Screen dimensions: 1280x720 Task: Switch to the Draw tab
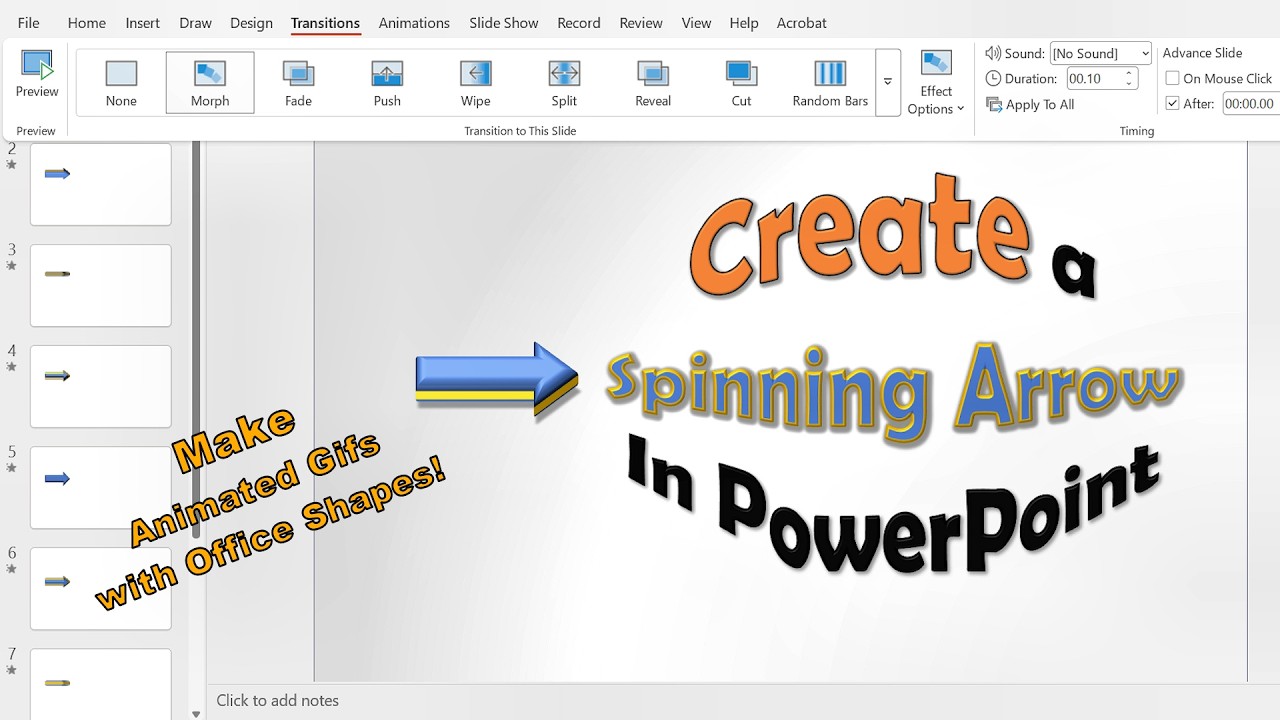tap(195, 22)
